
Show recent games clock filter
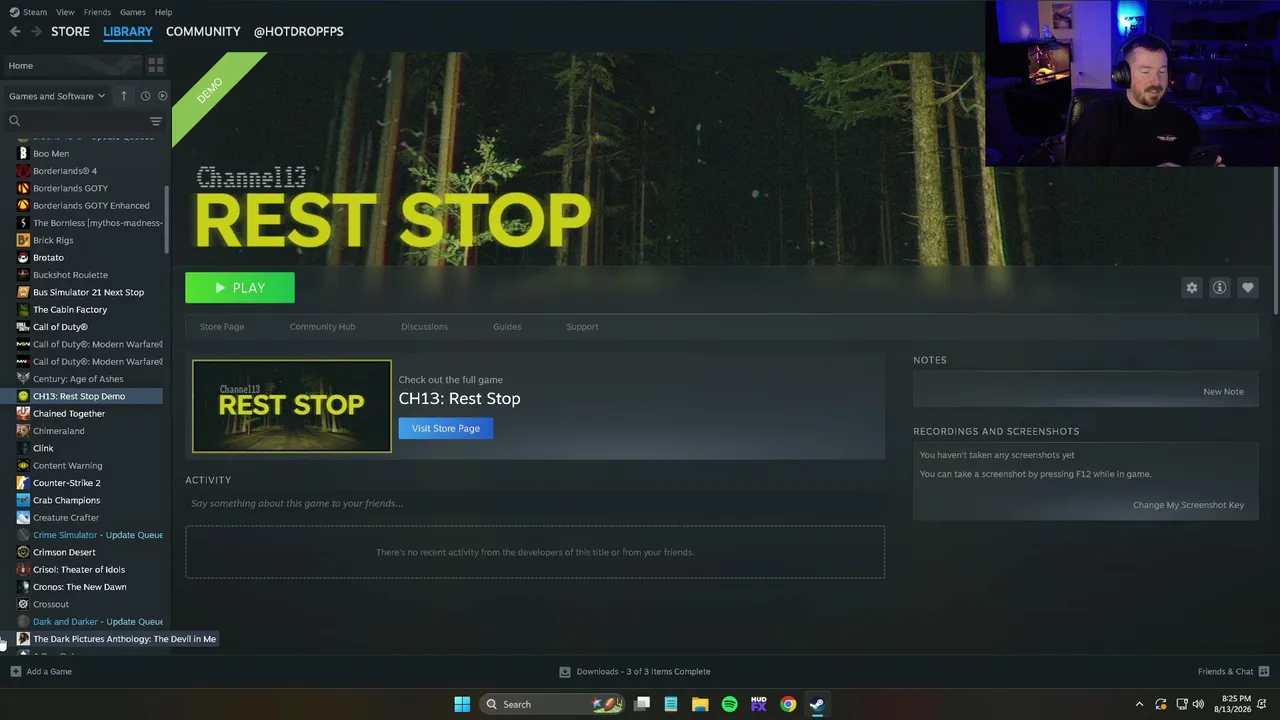coord(145,96)
